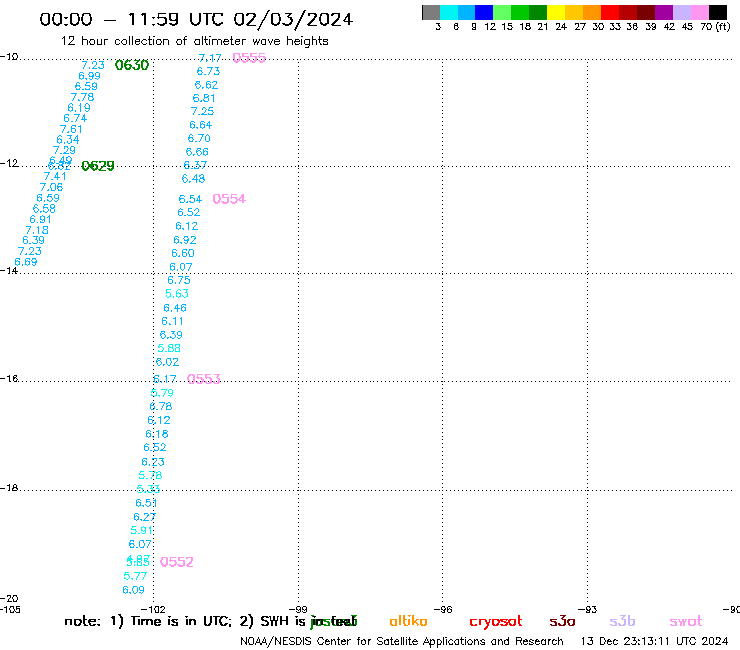Click the '(ft)' unit label on color scale
Viewport: 740px width, 650px height.
point(723,26)
